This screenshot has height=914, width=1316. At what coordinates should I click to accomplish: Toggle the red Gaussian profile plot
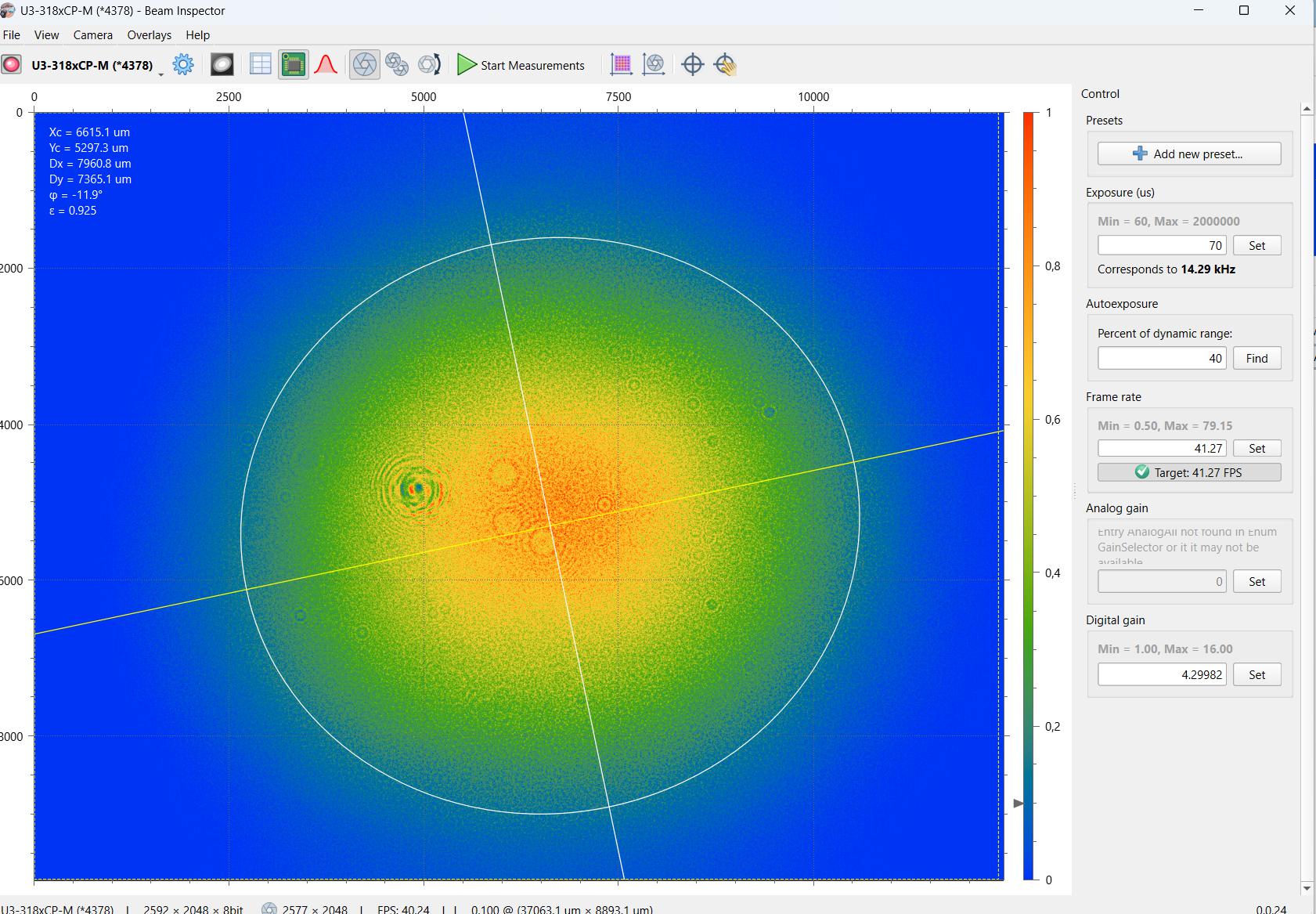(326, 65)
